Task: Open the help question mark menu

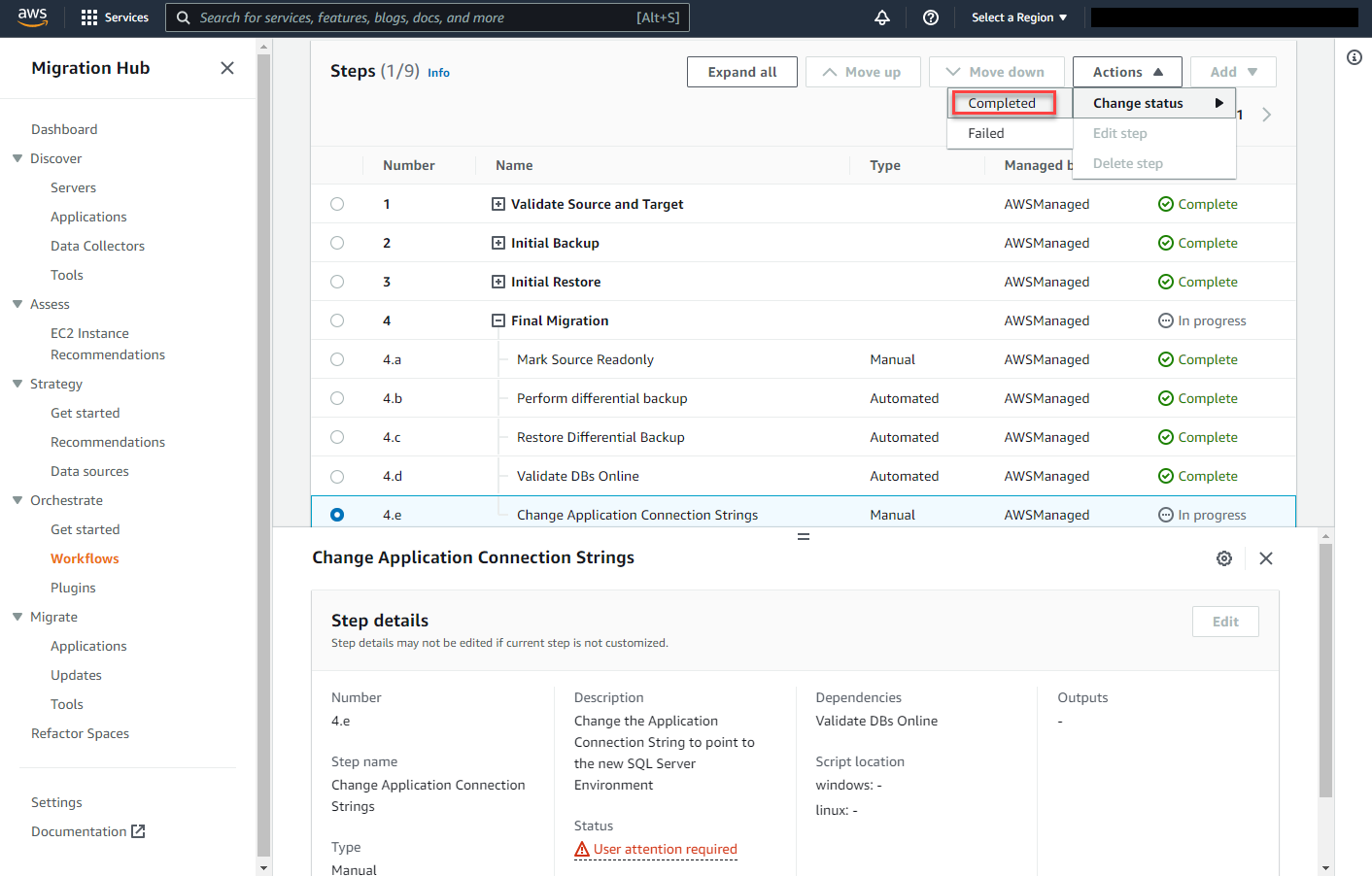Action: tap(931, 17)
